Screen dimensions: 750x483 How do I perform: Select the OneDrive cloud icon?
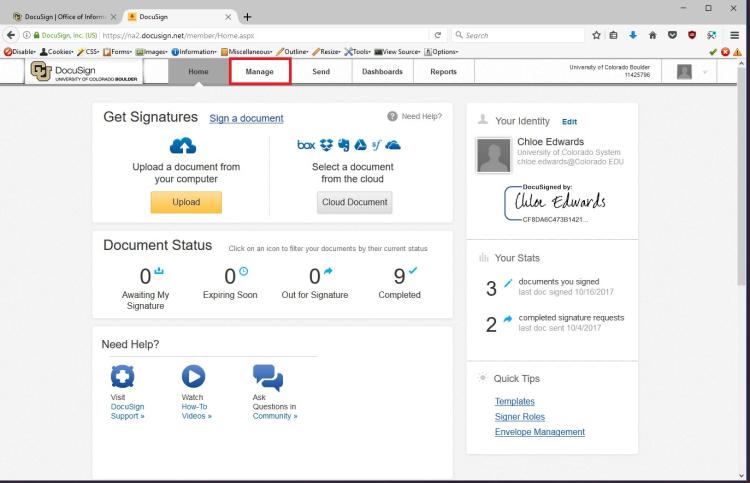click(x=393, y=144)
